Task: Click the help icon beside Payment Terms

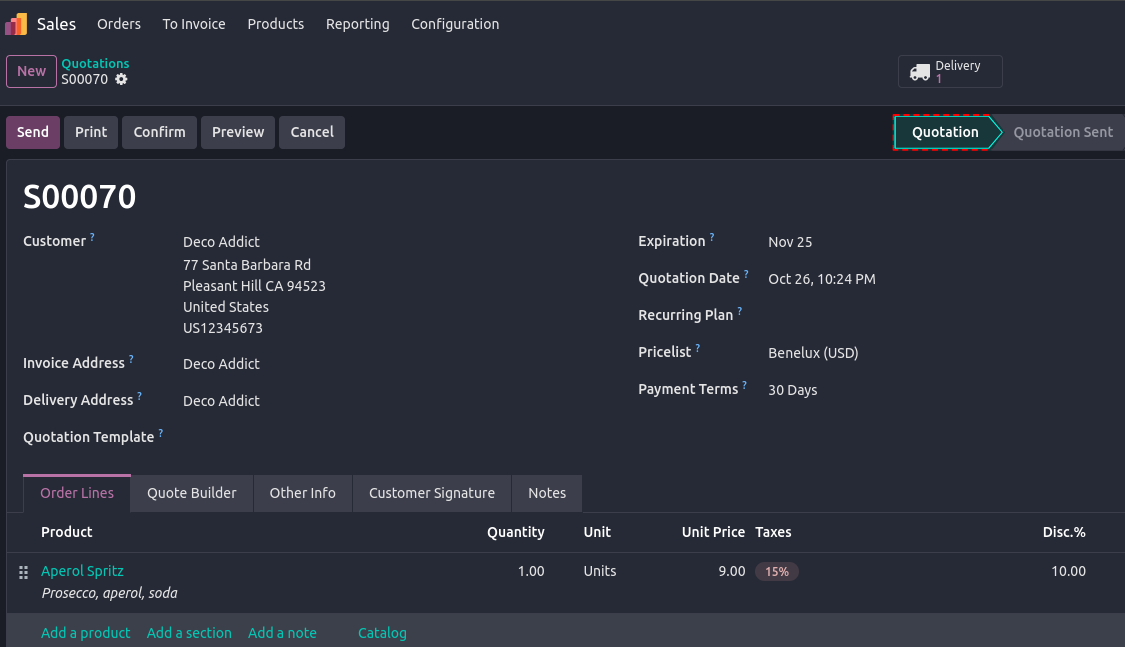Action: pos(745,386)
